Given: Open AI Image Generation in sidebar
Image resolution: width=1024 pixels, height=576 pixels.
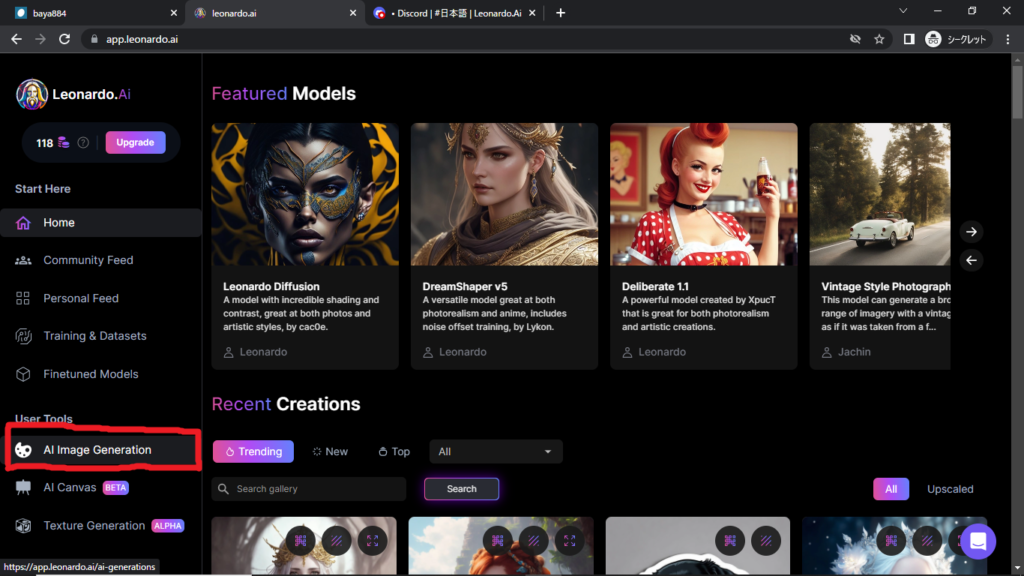Looking at the screenshot, I should 97,450.
